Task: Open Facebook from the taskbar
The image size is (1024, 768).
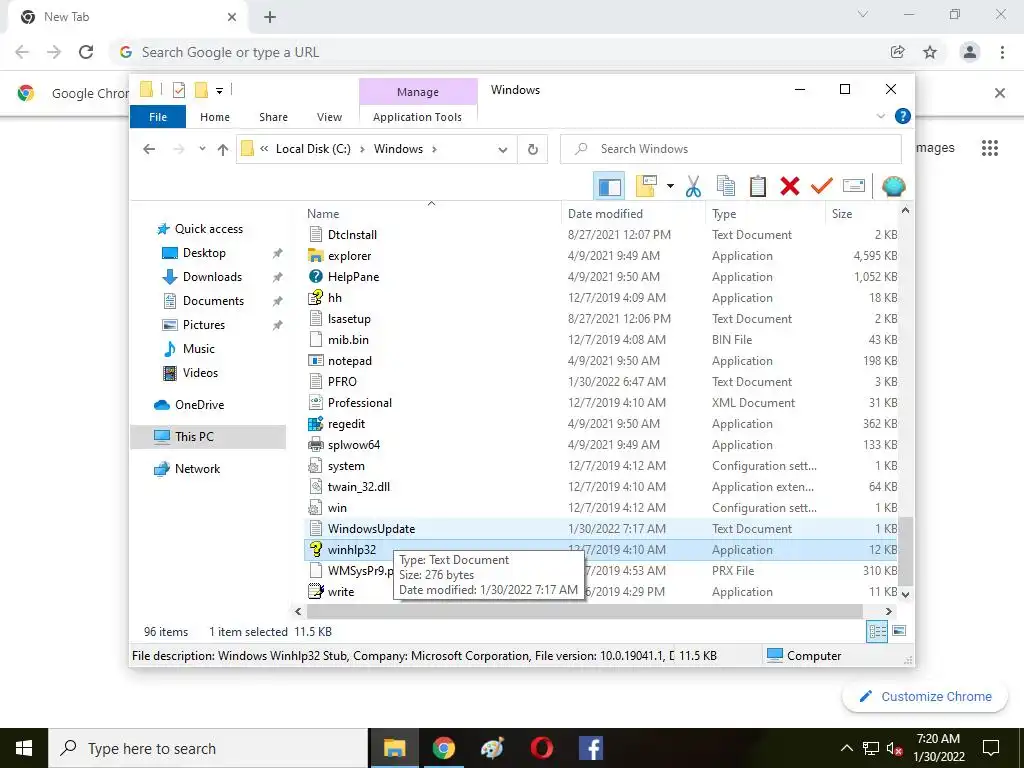Action: (x=590, y=748)
